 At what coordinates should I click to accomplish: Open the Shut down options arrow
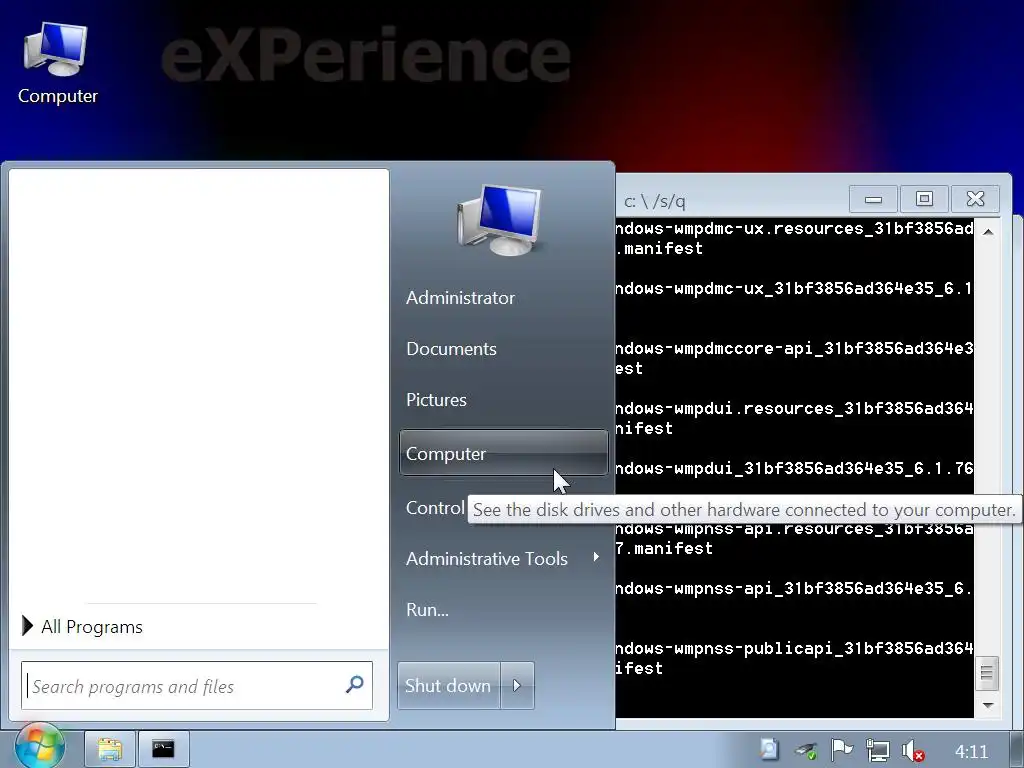(x=517, y=685)
